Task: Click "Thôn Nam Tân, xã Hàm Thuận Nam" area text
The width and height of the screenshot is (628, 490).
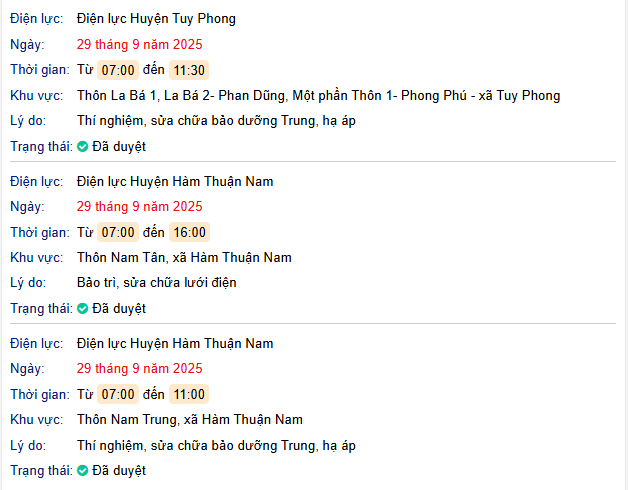Action: (184, 258)
